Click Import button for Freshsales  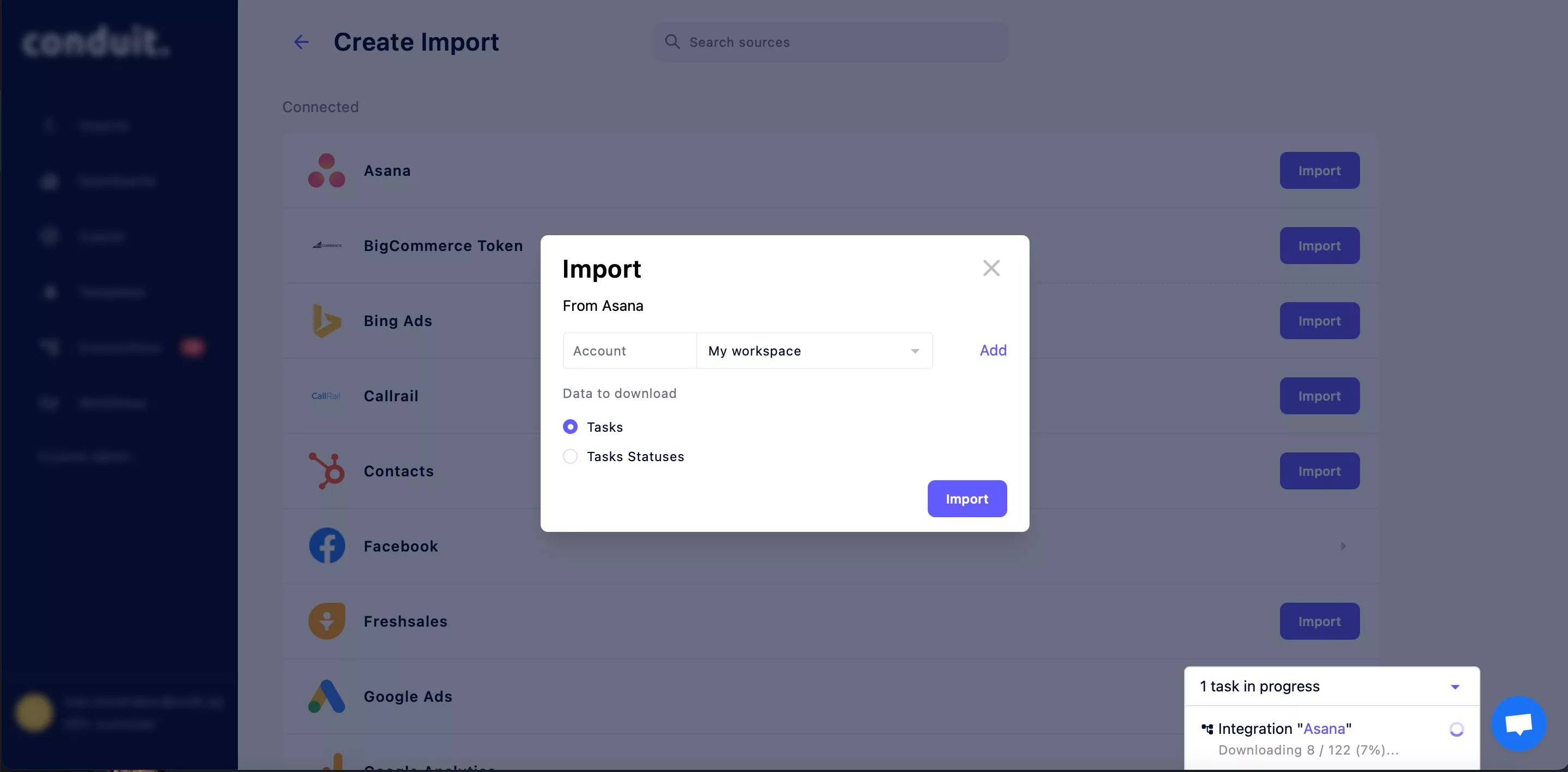click(1319, 621)
